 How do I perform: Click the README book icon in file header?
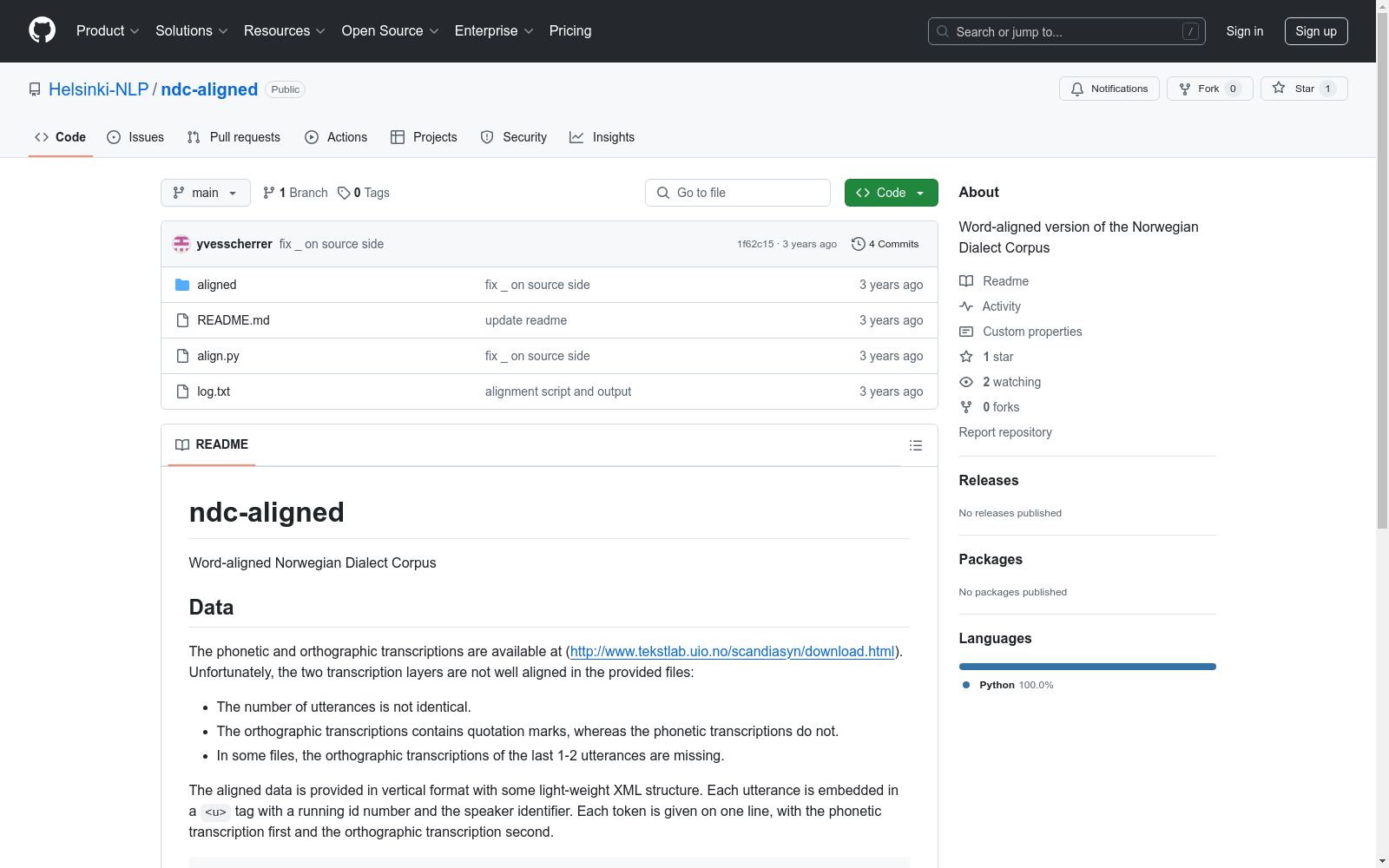182,444
